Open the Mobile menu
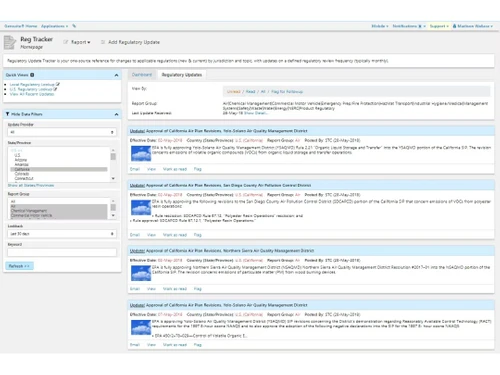 click(x=380, y=26)
